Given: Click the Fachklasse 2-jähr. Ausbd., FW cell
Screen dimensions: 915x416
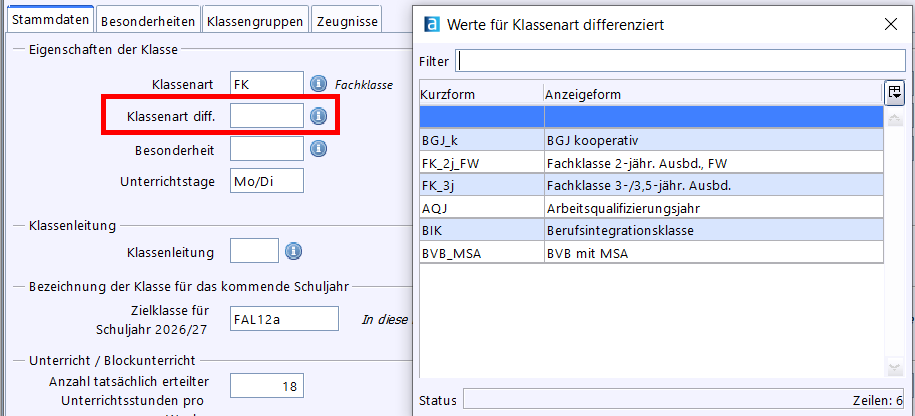Looking at the screenshot, I should point(714,163).
